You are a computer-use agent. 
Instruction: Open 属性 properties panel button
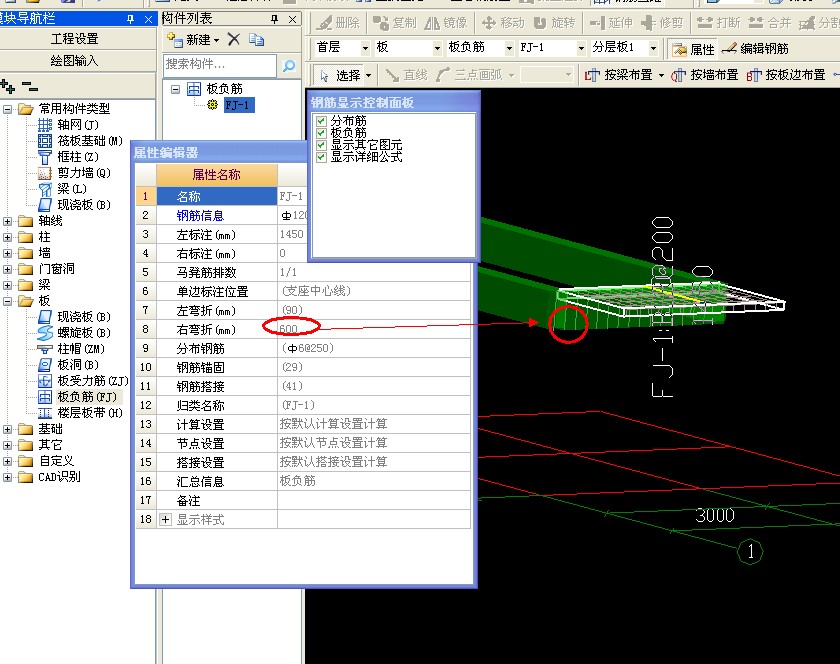694,49
